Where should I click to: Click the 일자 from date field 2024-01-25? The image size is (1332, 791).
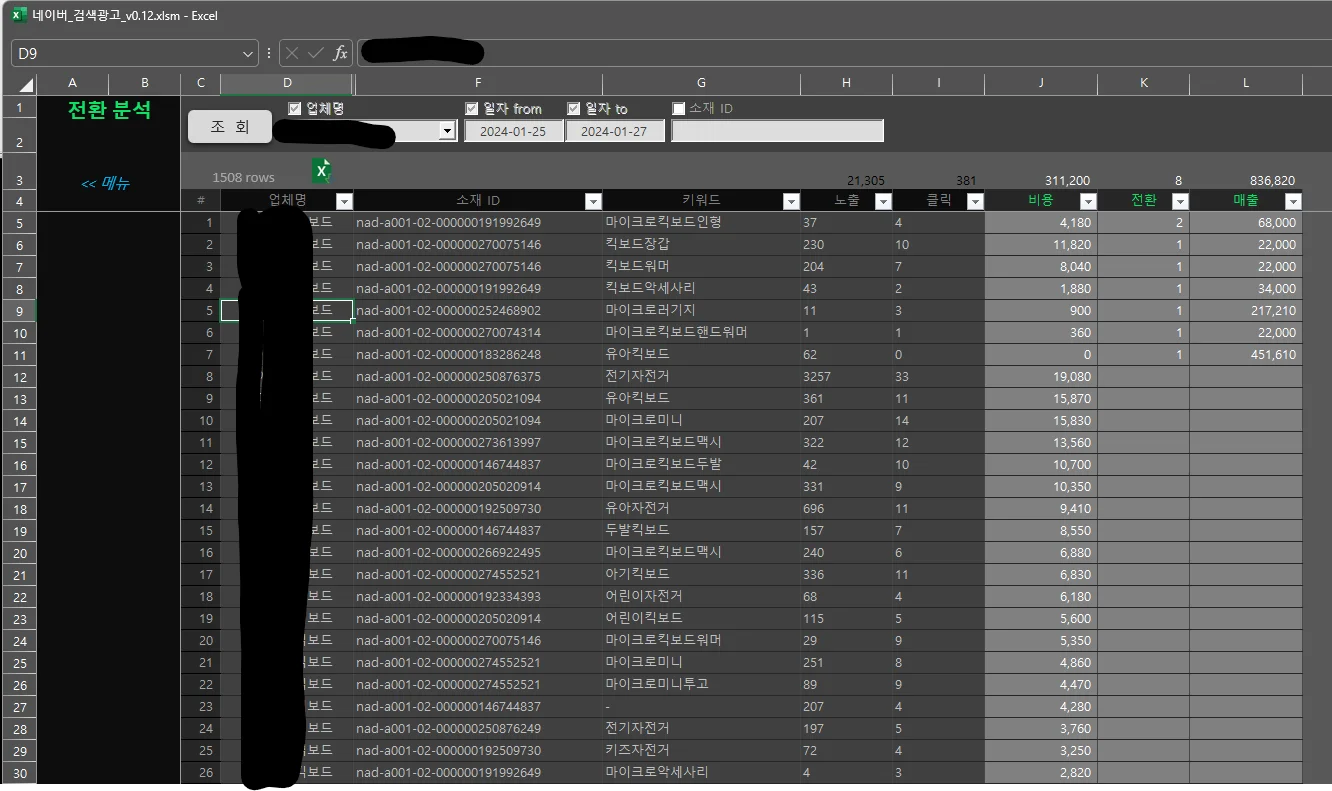pos(513,131)
